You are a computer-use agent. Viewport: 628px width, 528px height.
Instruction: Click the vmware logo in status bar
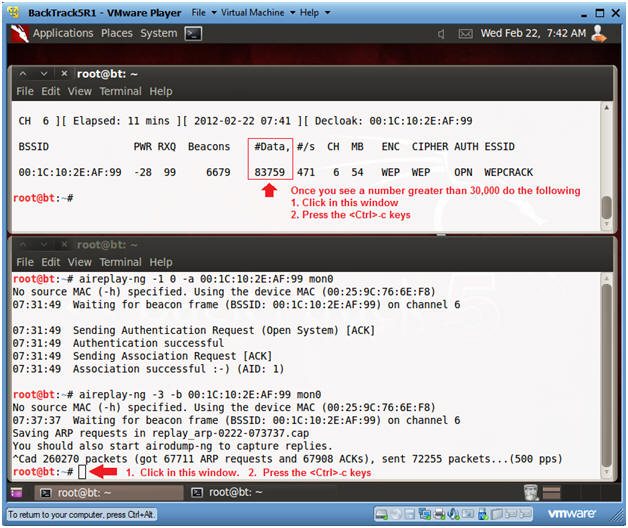[x=572, y=514]
